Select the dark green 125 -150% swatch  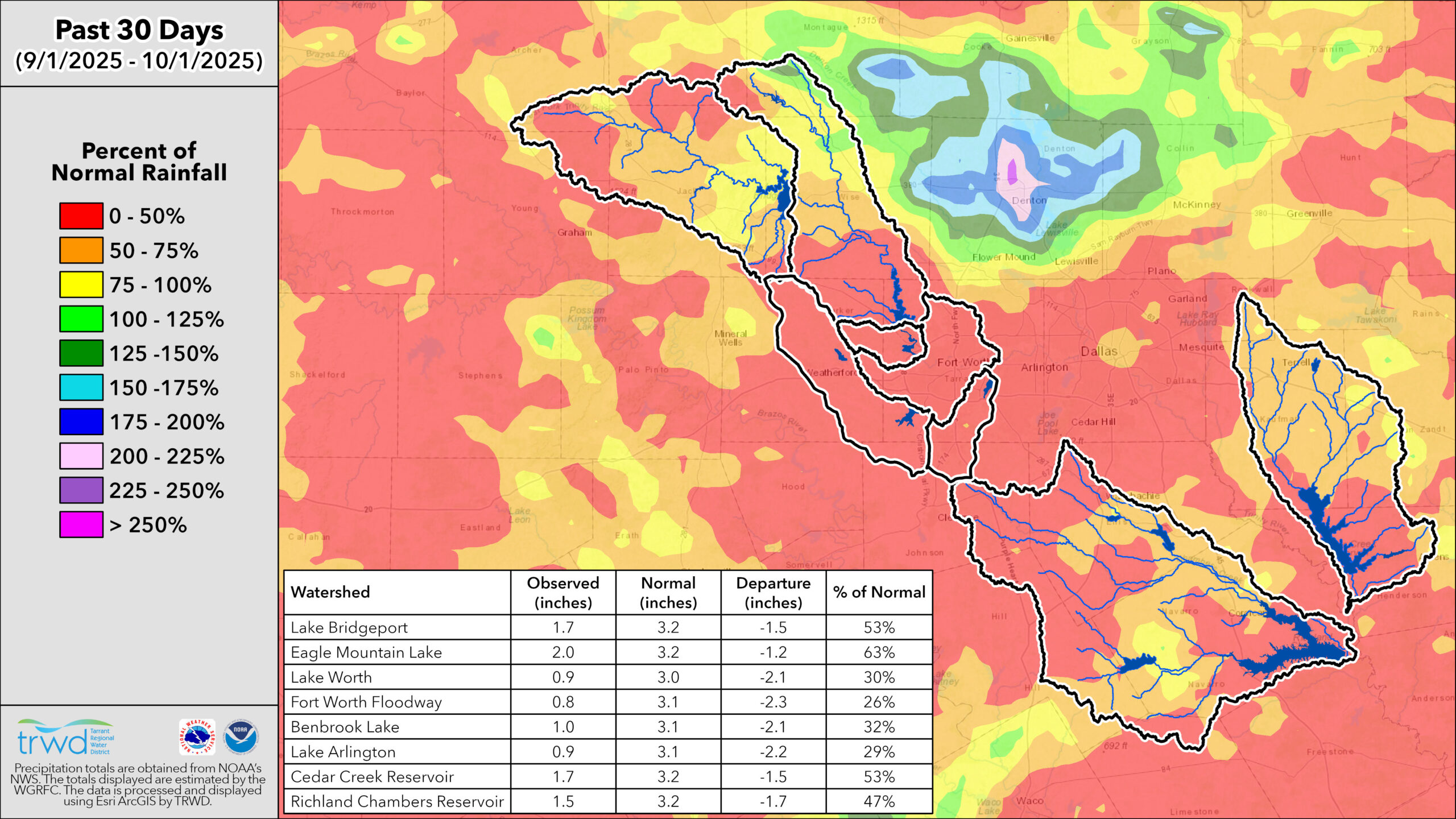81,353
